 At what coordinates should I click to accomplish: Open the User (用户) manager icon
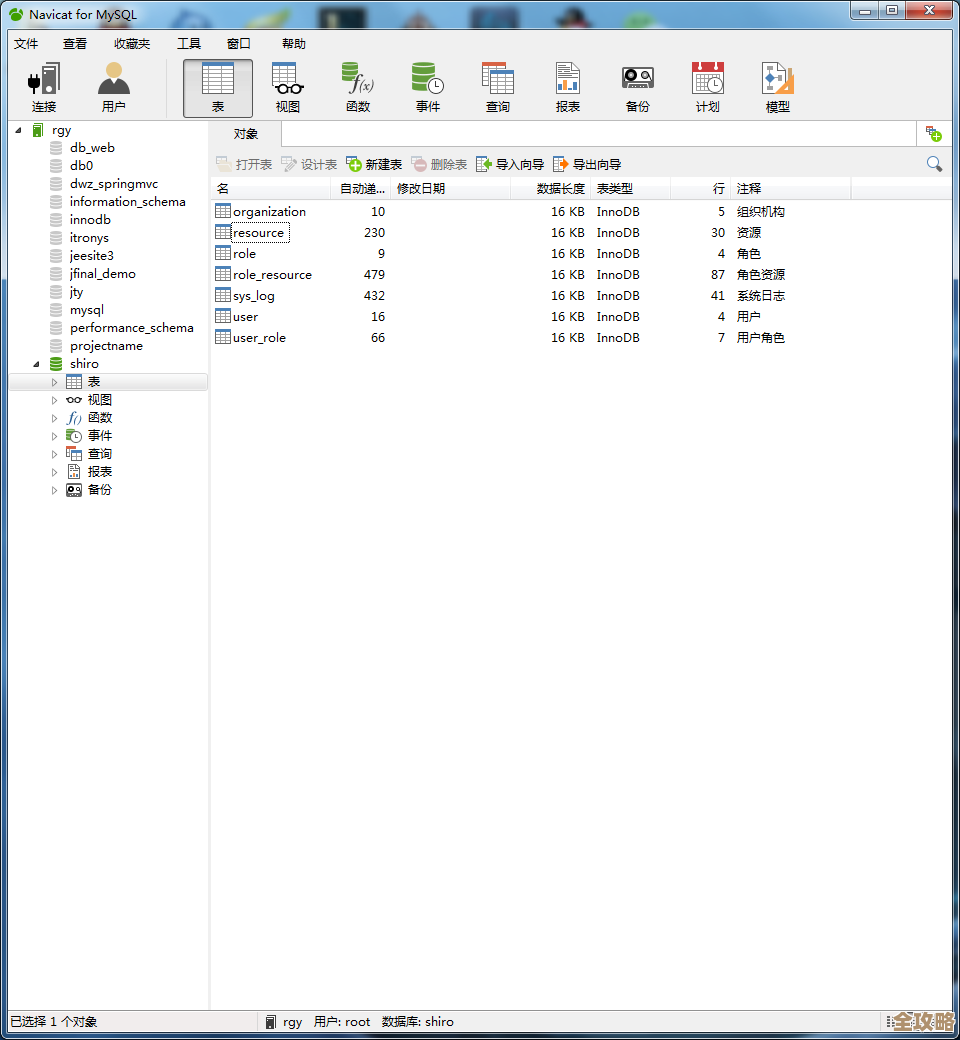tap(114, 79)
